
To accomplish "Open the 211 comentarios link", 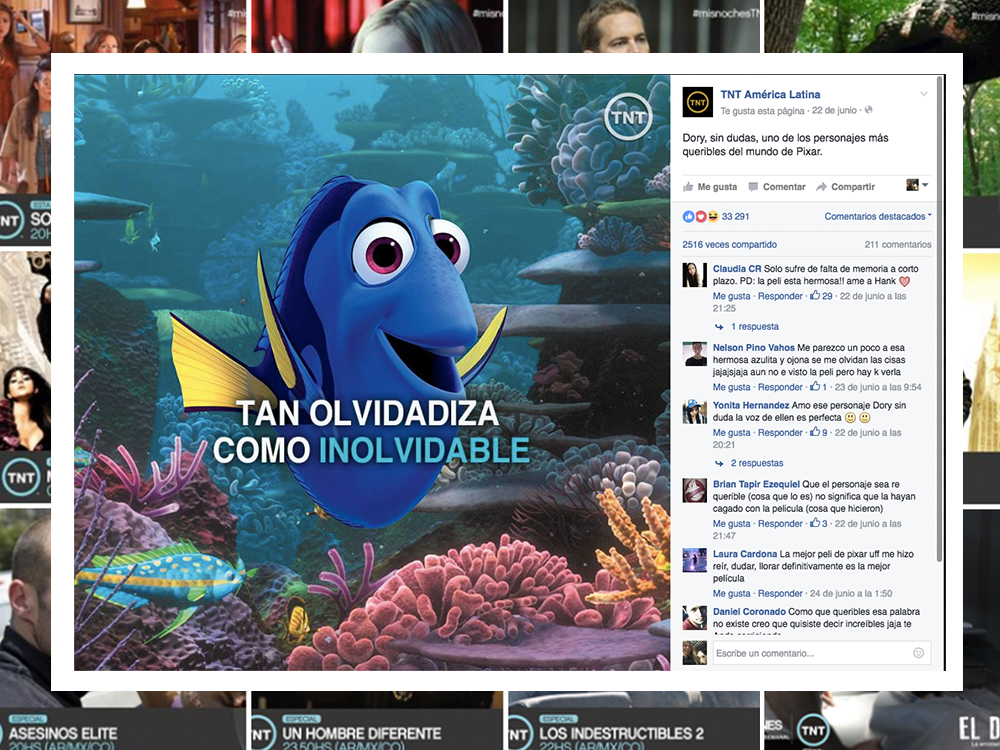I will click(898, 244).
